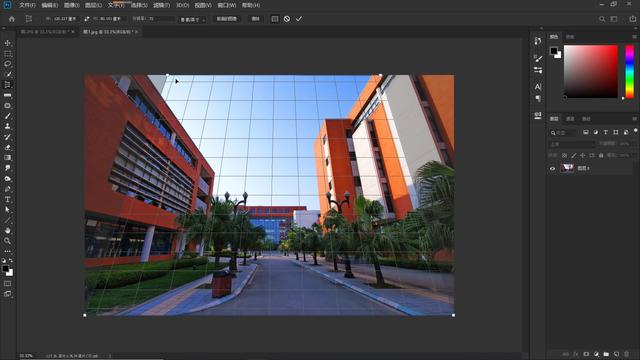Select the Horizontal Type tool
The width and height of the screenshot is (640, 360).
8,200
